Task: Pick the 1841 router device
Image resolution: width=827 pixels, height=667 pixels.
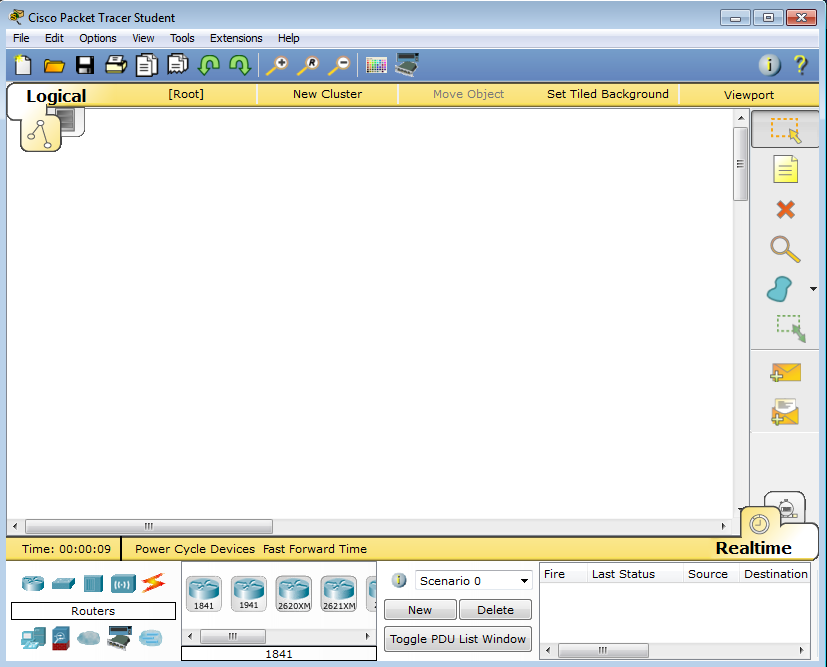Action: click(204, 594)
